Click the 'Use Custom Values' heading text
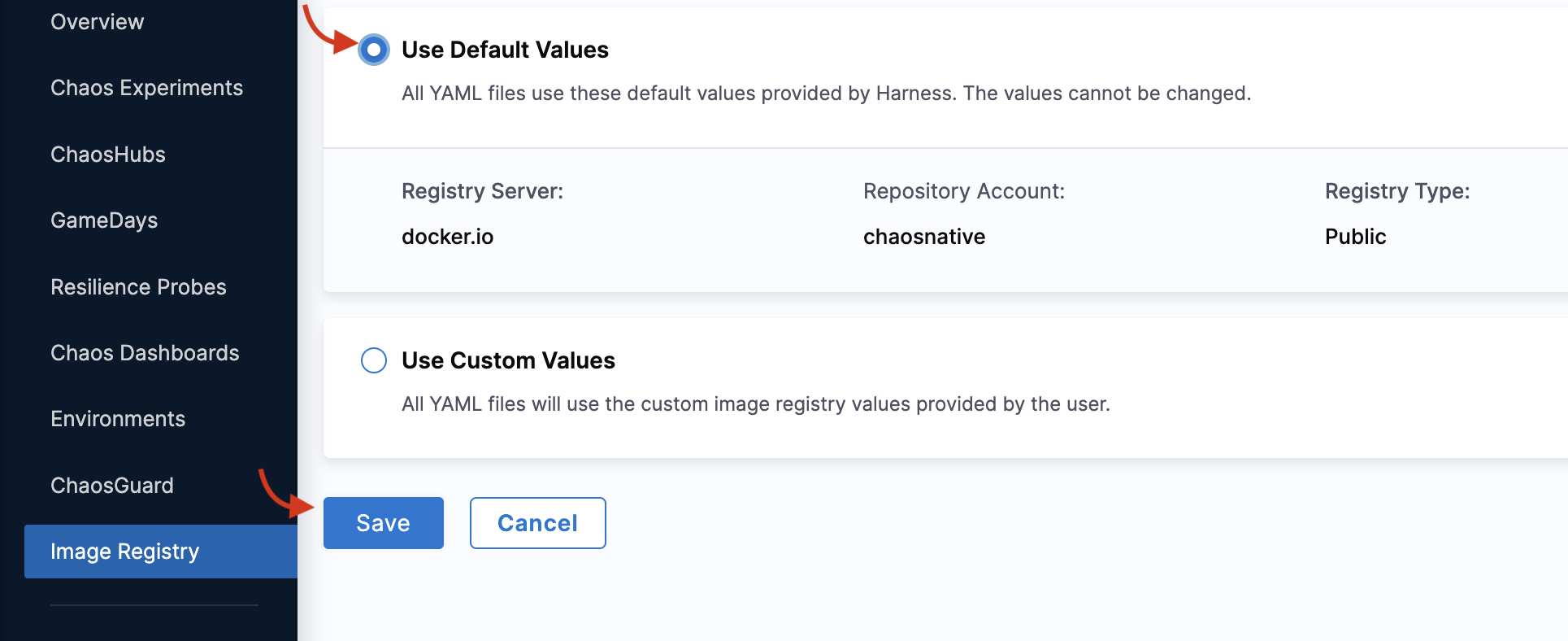Screen dimensions: 1568x641 [x=508, y=360]
